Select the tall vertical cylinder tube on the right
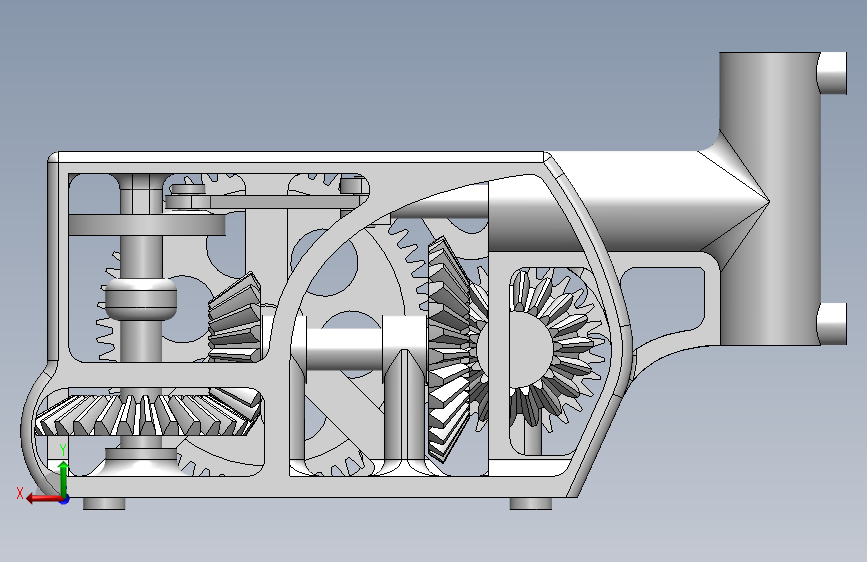867x562 pixels. 769,199
